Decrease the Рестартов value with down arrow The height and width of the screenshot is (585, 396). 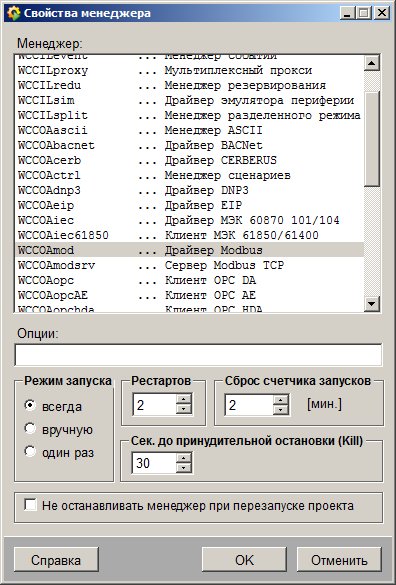coord(183,409)
